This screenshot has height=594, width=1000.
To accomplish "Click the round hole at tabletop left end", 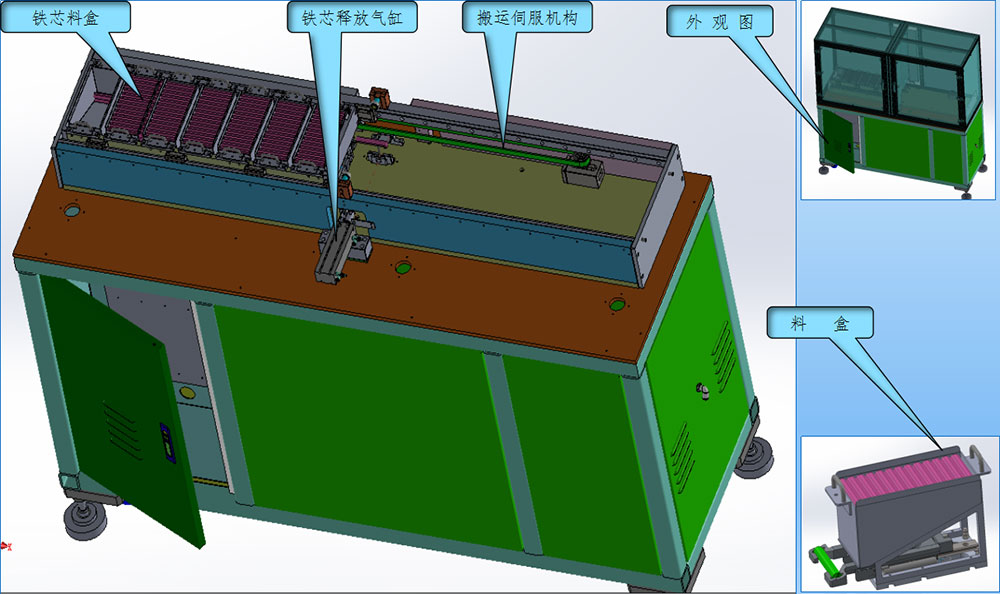I will tap(72, 212).
